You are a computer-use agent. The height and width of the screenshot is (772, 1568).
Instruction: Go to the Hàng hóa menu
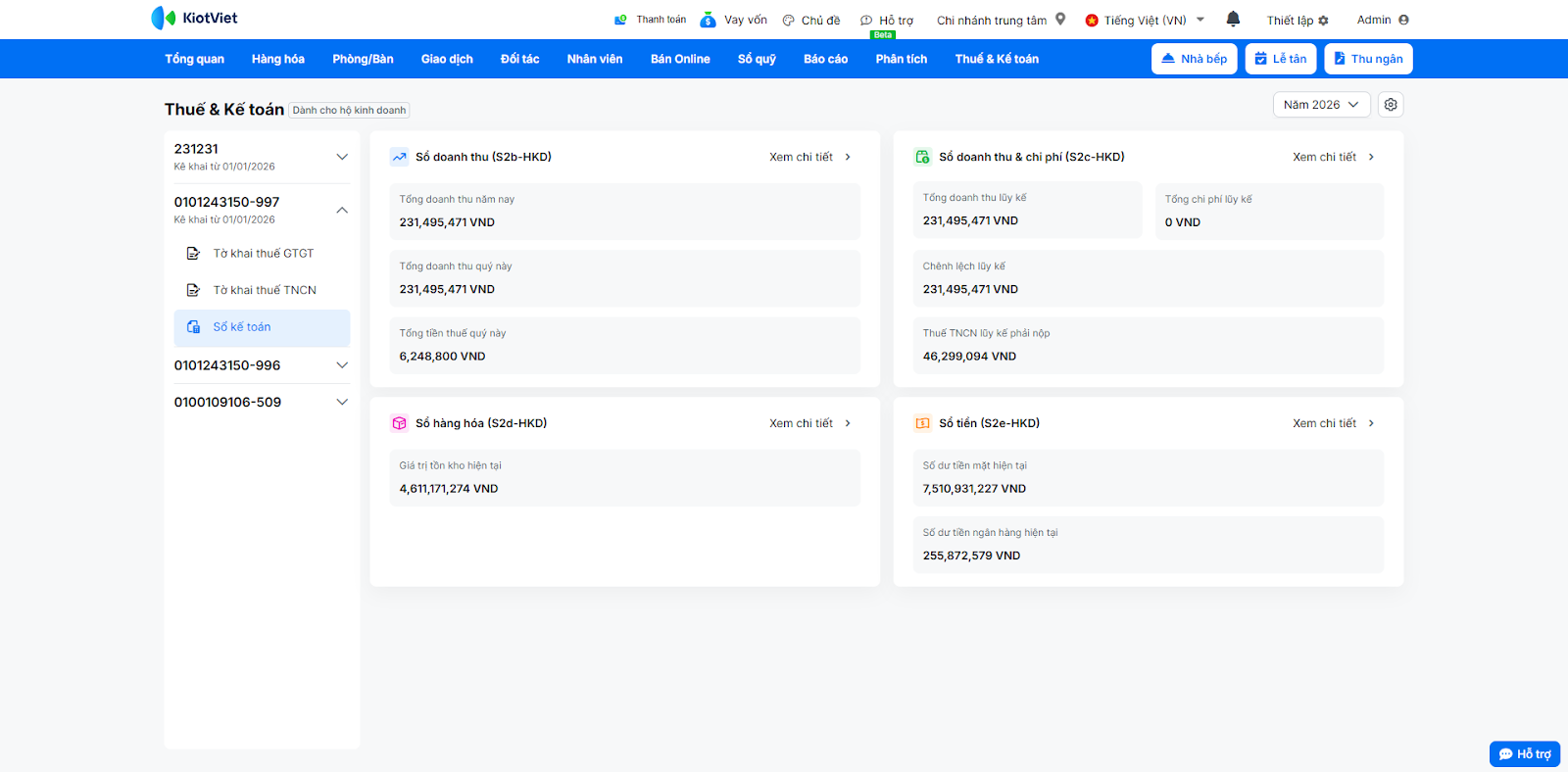[277, 59]
